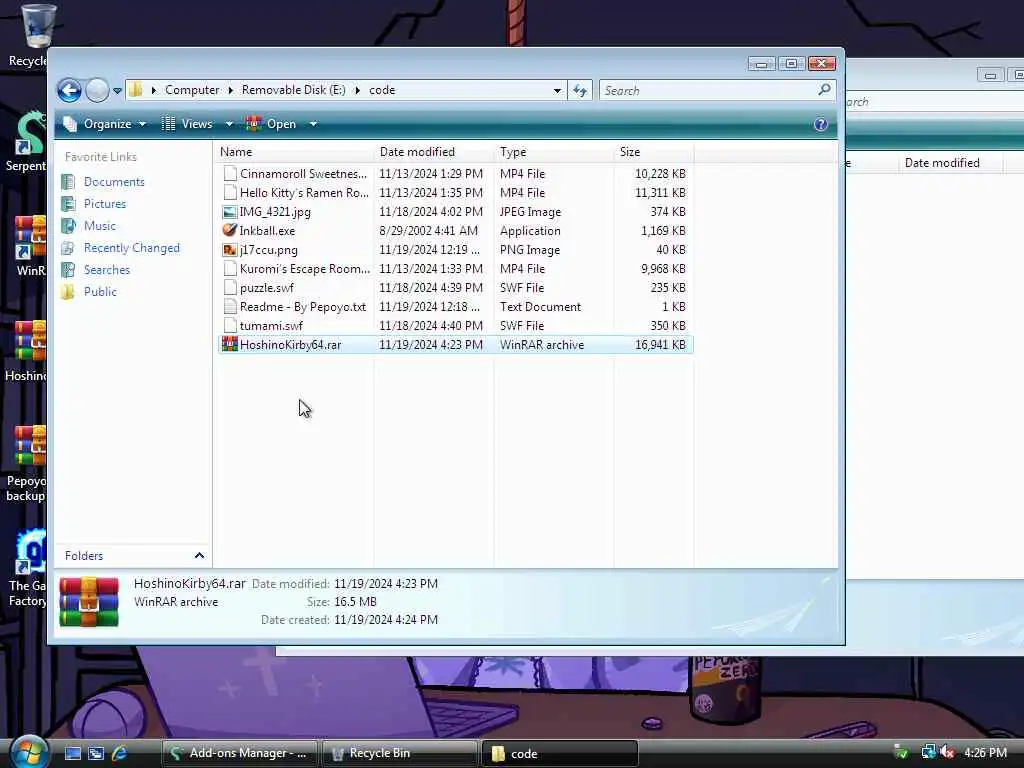Viewport: 1024px width, 768px height.
Task: Click the Windows Start orb
Action: point(29,752)
